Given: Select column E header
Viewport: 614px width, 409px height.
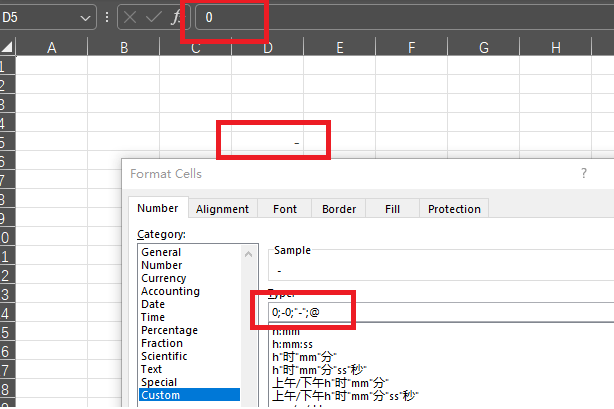Looking at the screenshot, I should point(340,47).
